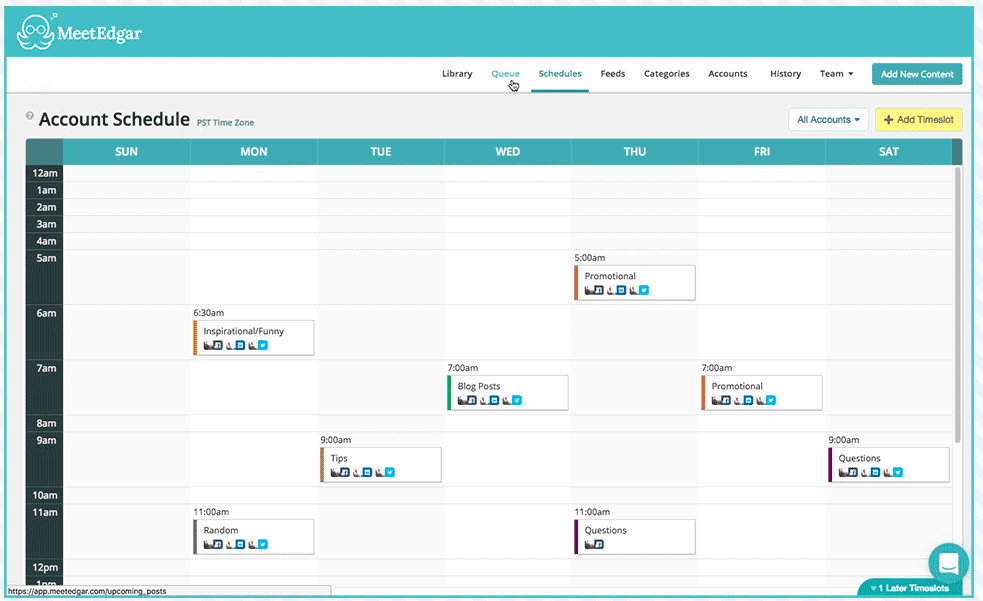
Task: Click the LinkedIn account icon in Thursday 5:00am Promotional
Action: pyautogui.click(x=616, y=290)
